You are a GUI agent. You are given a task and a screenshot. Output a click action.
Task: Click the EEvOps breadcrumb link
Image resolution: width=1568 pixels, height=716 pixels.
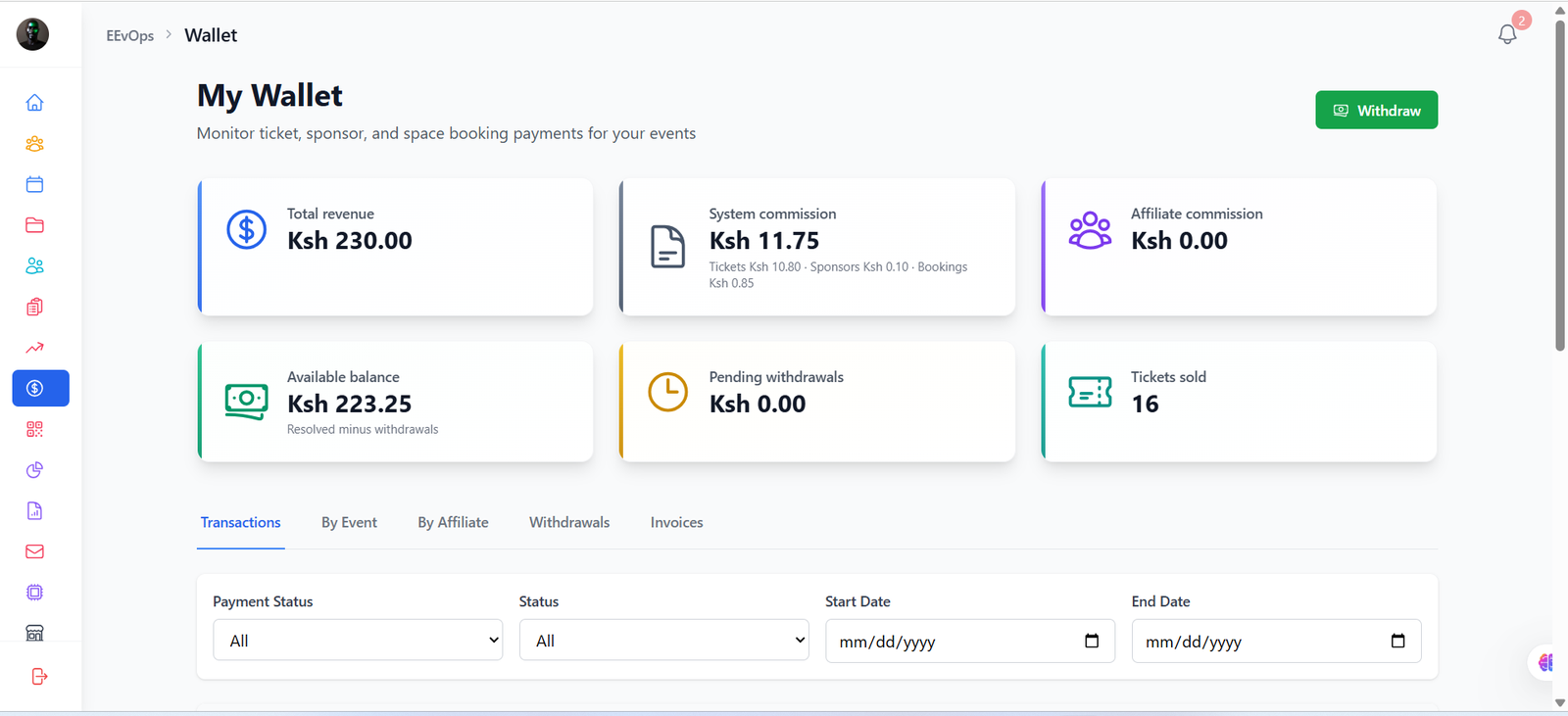point(130,35)
